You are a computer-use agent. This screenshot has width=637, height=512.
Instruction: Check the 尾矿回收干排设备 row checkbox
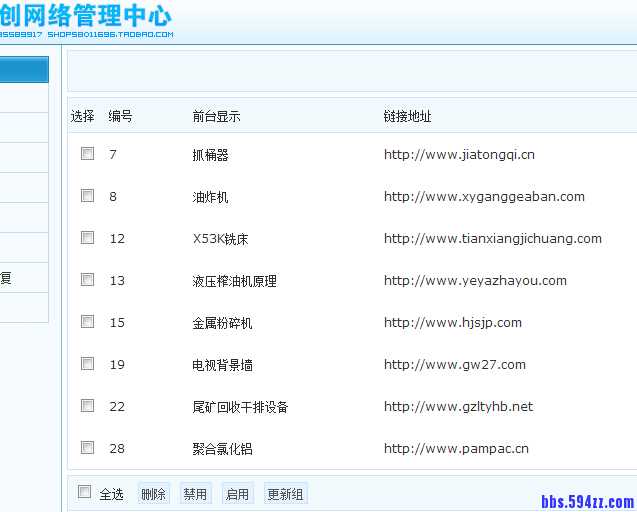(x=88, y=406)
